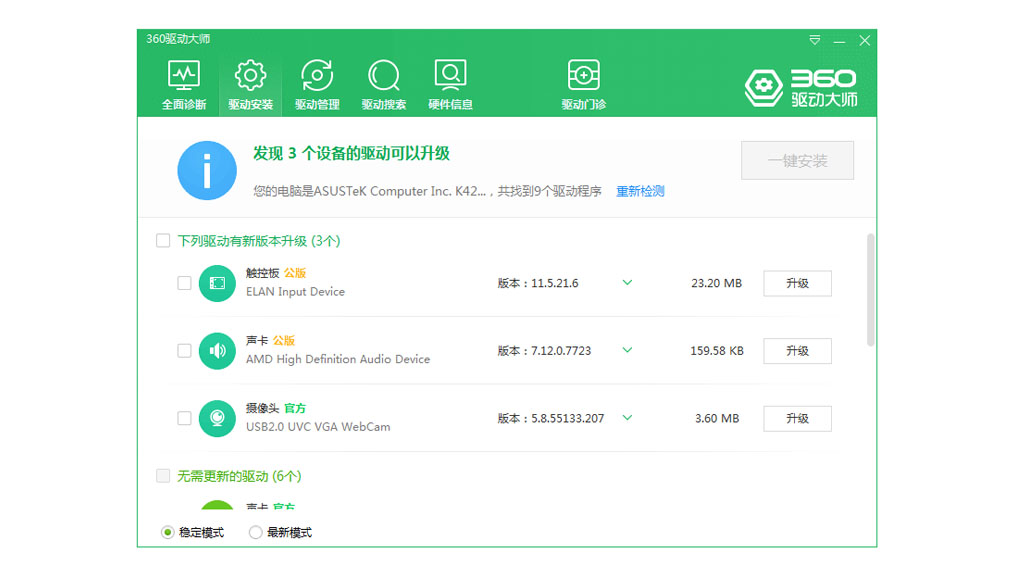Click the 23.20 MB size value
This screenshot has width=1024, height=570.
[x=716, y=283]
